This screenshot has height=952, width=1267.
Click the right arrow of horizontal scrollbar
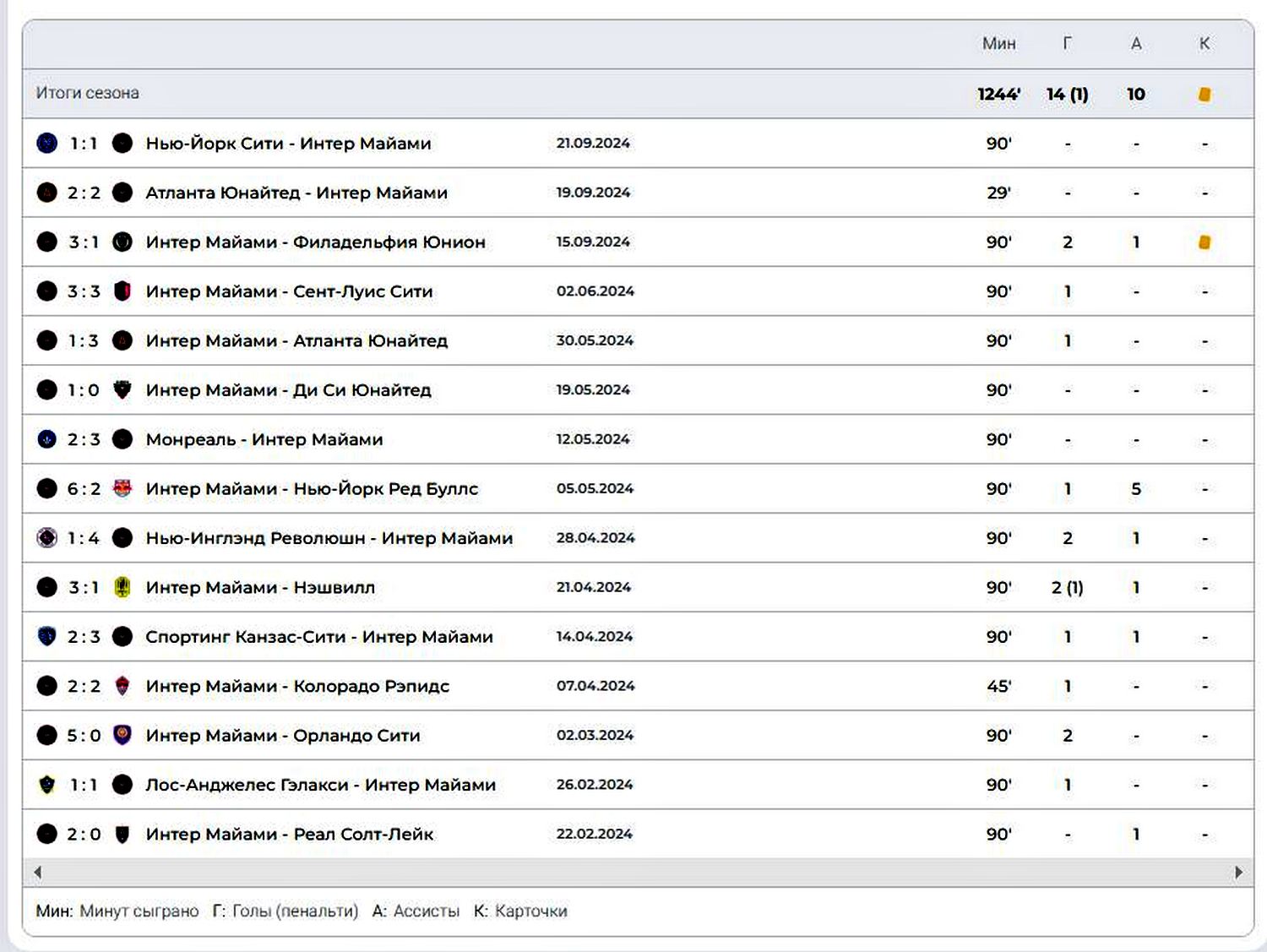coord(1238,872)
